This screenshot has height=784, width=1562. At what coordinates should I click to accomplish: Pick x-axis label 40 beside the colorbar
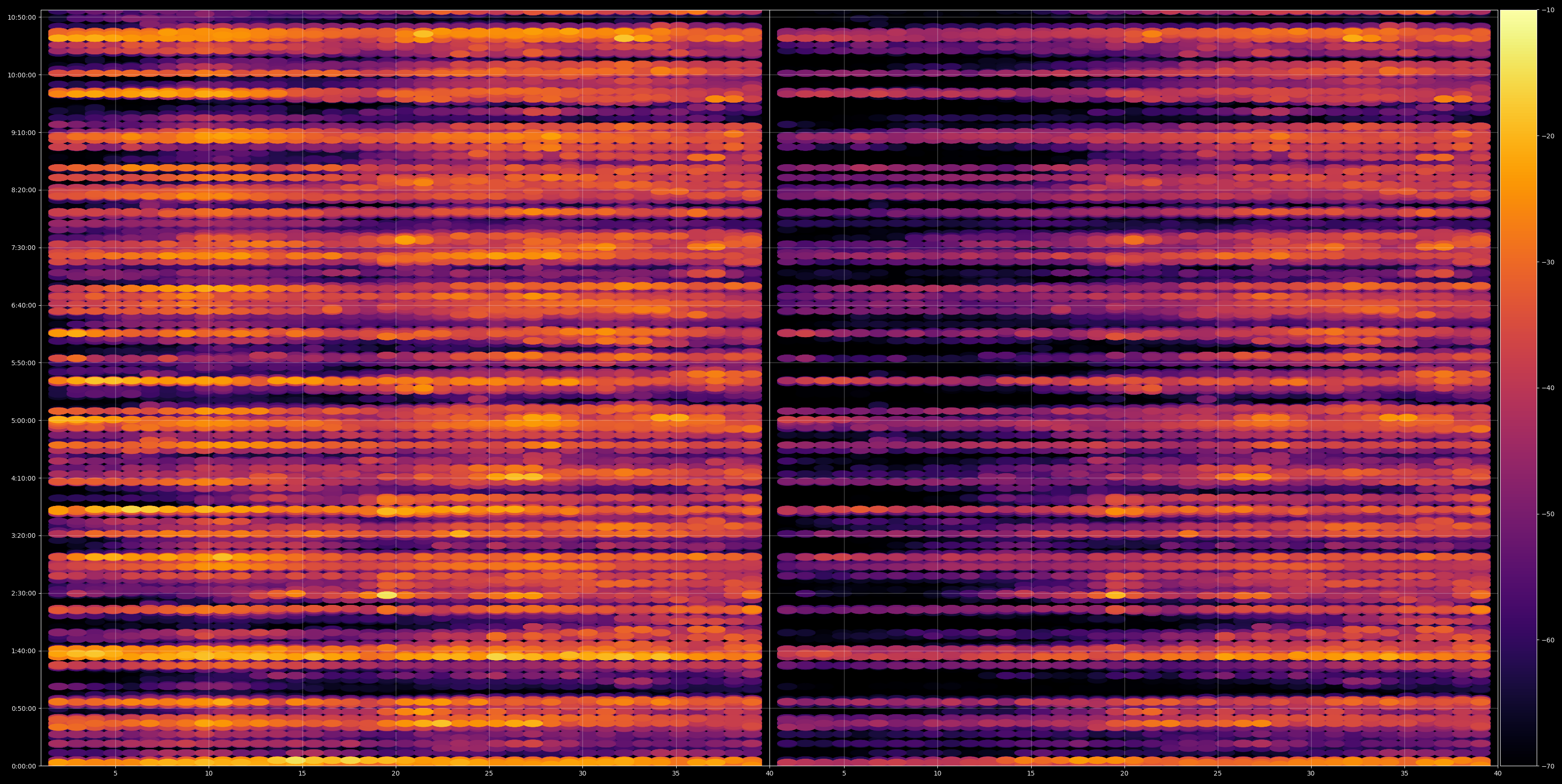[x=1497, y=774]
